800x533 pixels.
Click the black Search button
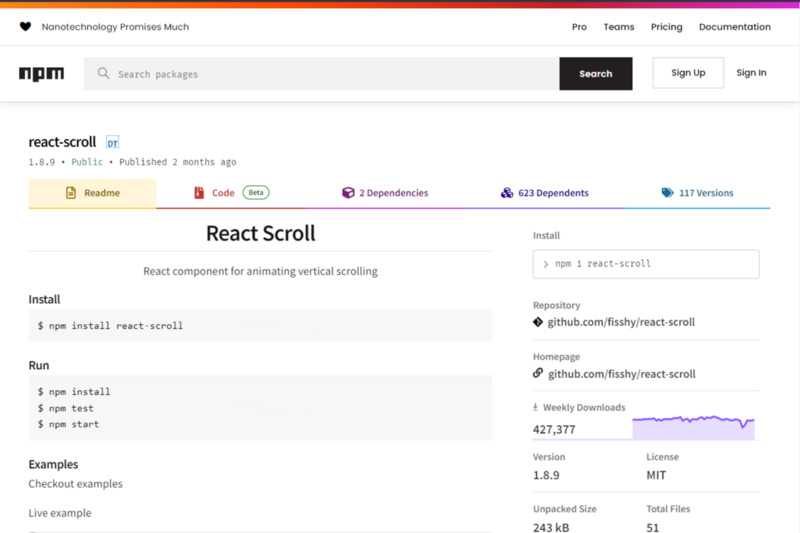pyautogui.click(x=596, y=74)
